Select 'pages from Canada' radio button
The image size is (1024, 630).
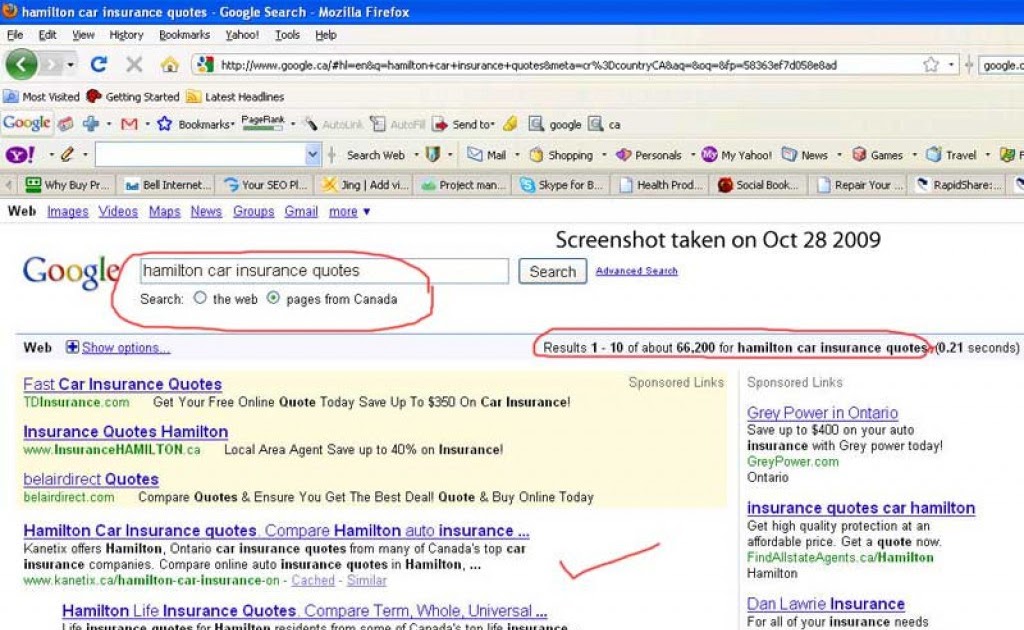pyautogui.click(x=273, y=298)
